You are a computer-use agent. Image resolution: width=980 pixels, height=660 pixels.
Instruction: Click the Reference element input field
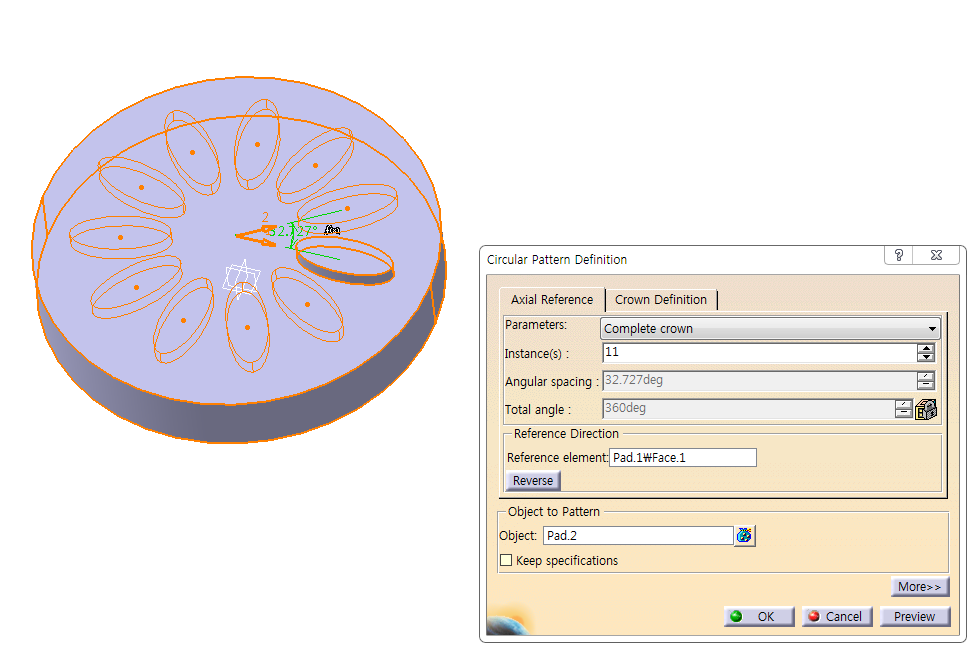(x=682, y=458)
